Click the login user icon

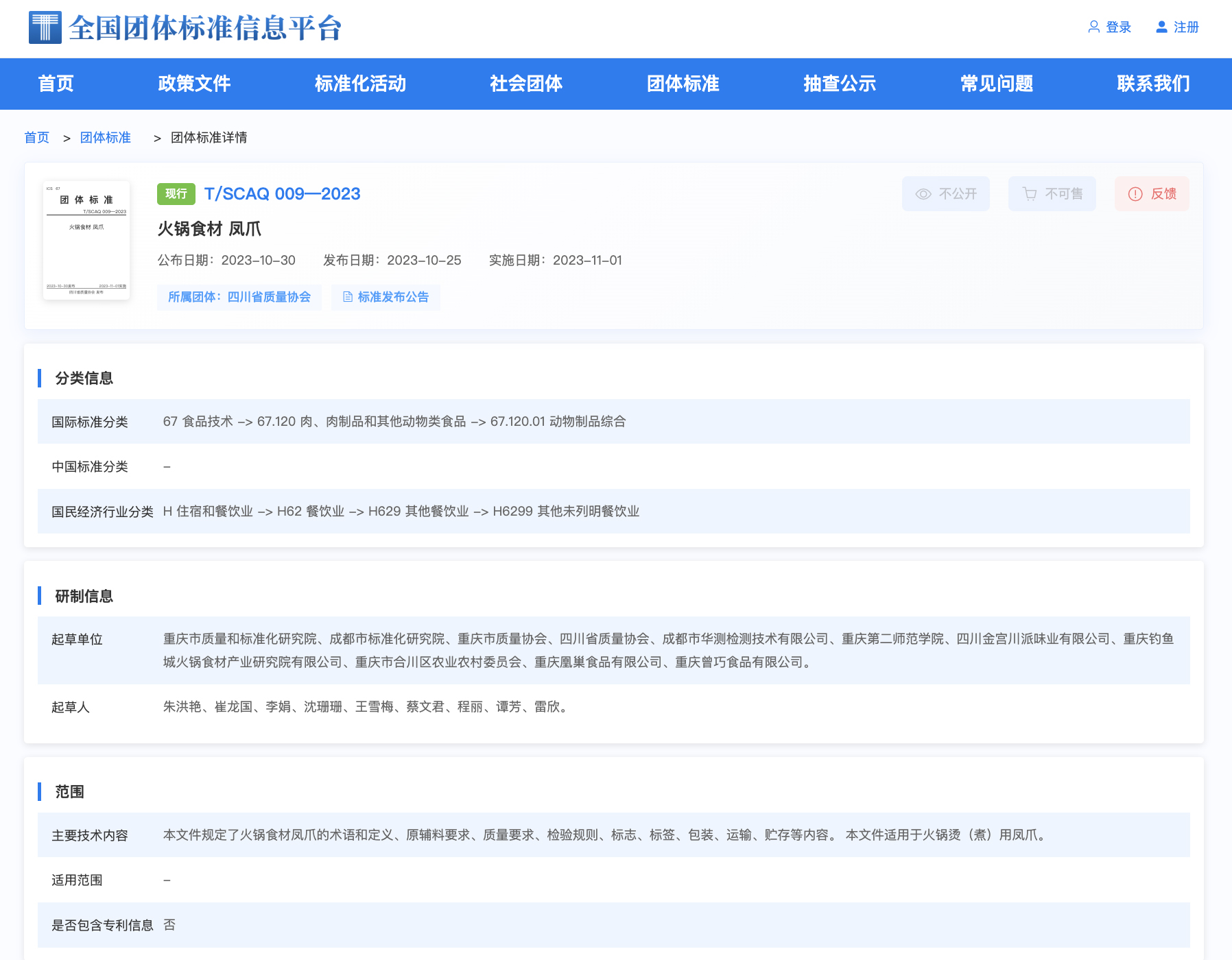pyautogui.click(x=1094, y=27)
